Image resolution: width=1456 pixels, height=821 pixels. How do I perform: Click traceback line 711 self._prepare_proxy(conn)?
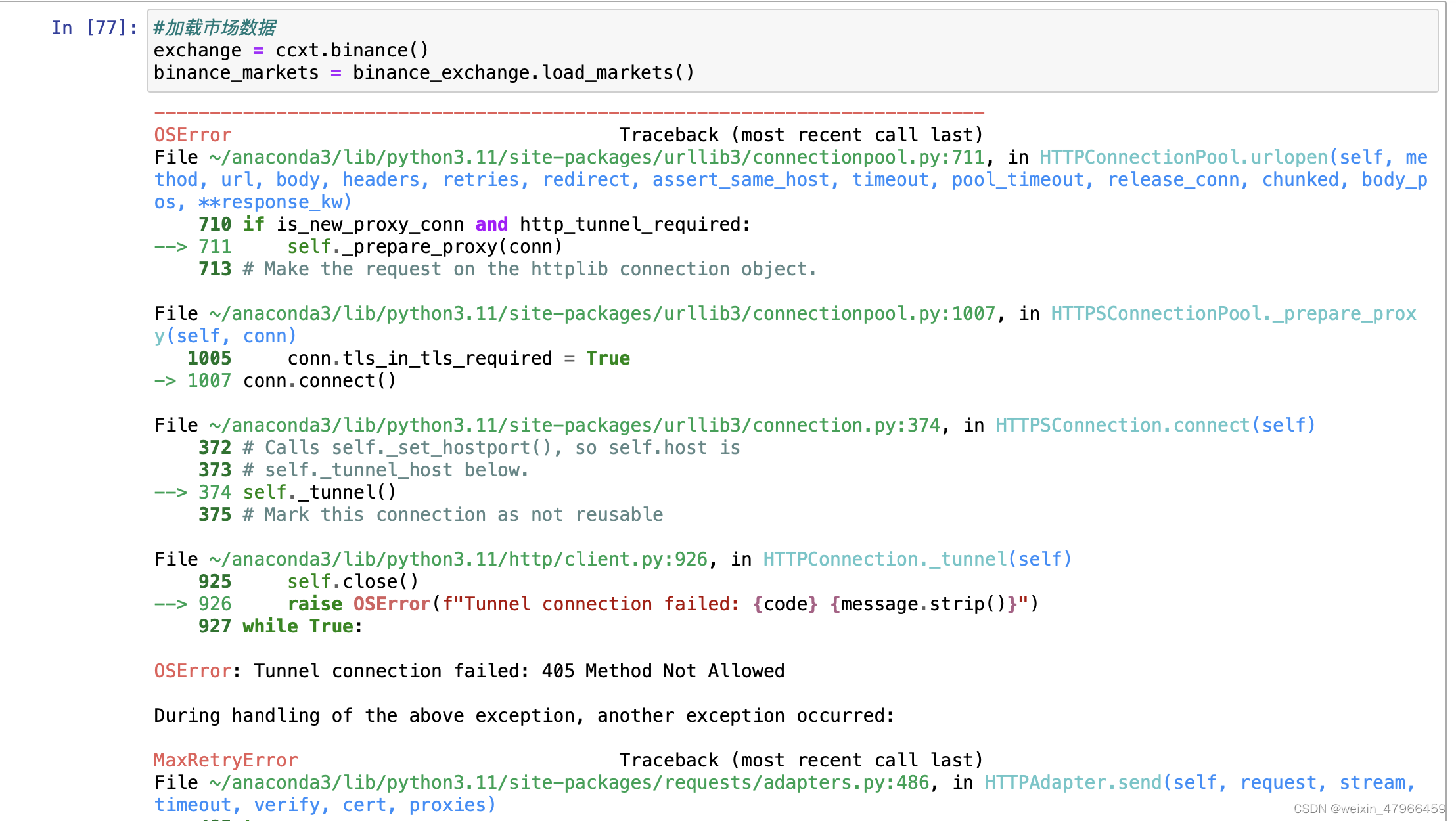click(x=424, y=247)
